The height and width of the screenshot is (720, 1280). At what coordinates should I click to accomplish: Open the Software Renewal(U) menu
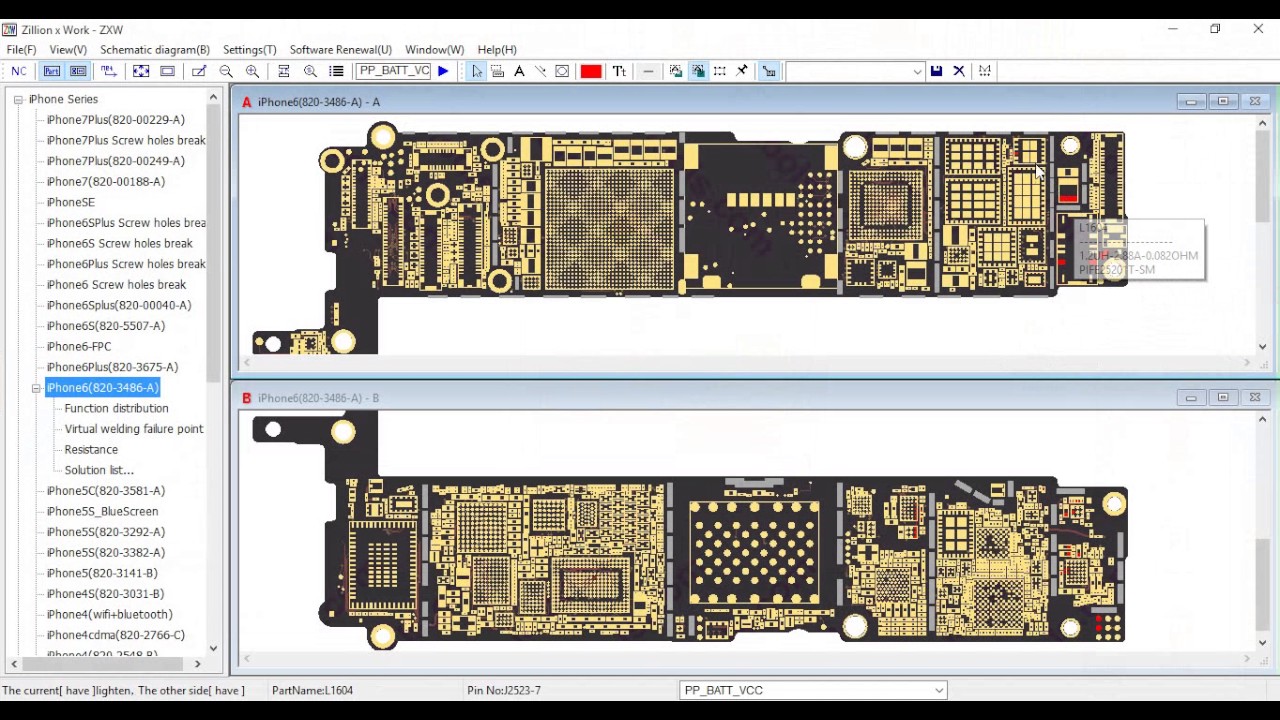[341, 50]
